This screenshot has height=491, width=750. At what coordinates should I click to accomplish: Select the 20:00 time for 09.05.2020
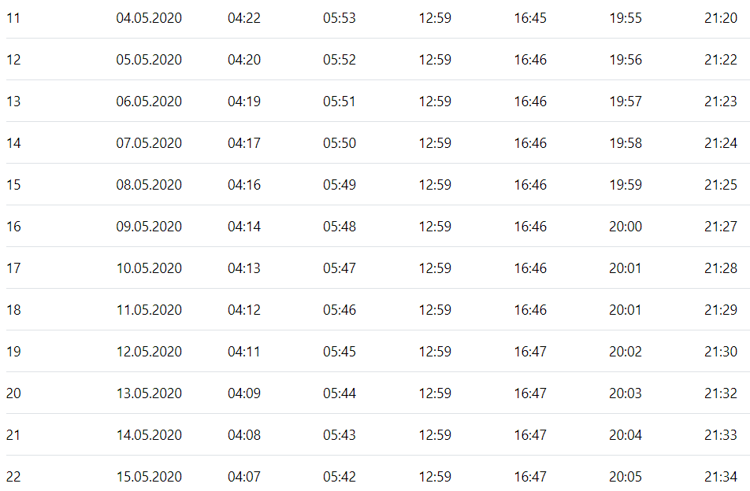(625, 226)
